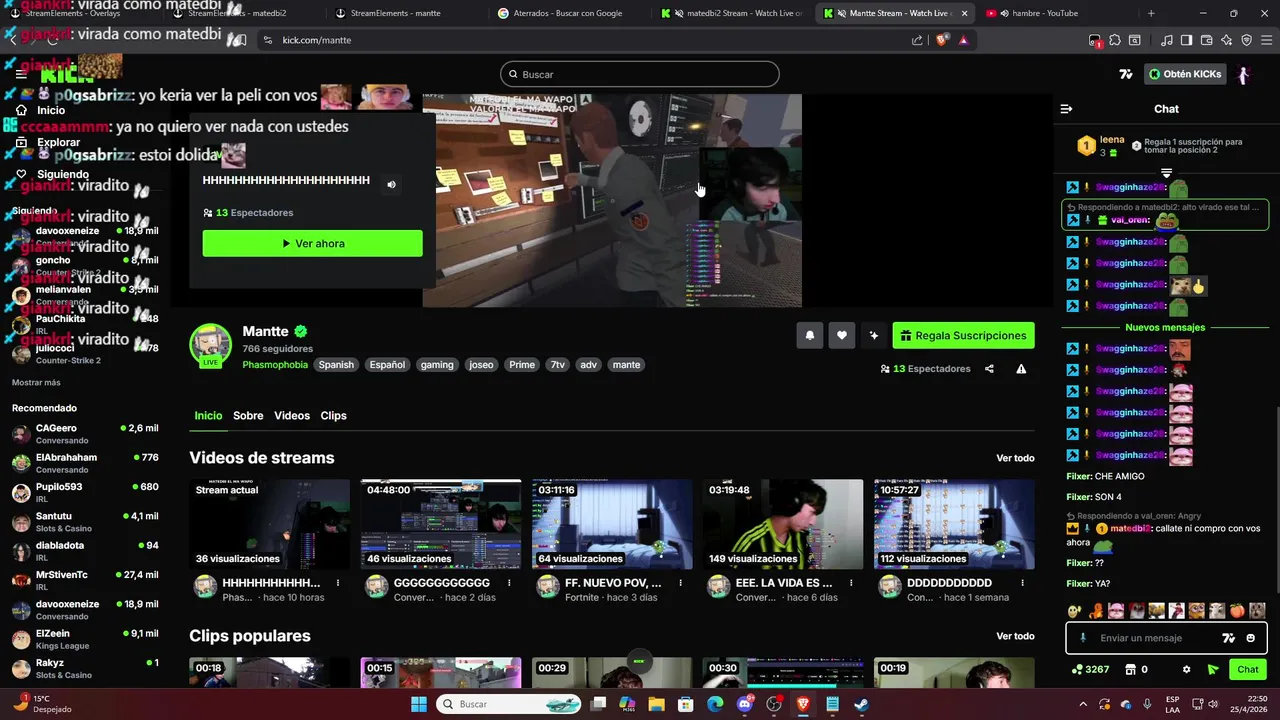Open options menu for GGGGGGGGGGGG video
This screenshot has height=720, width=1280.
click(x=509, y=583)
